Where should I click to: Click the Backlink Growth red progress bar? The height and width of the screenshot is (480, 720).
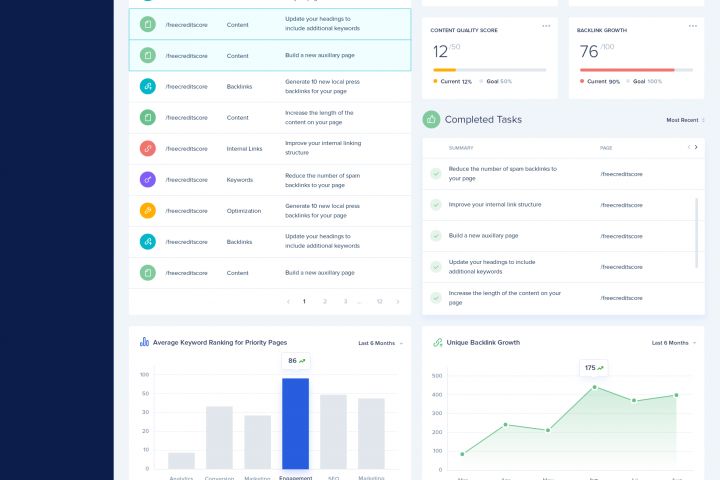click(x=627, y=70)
